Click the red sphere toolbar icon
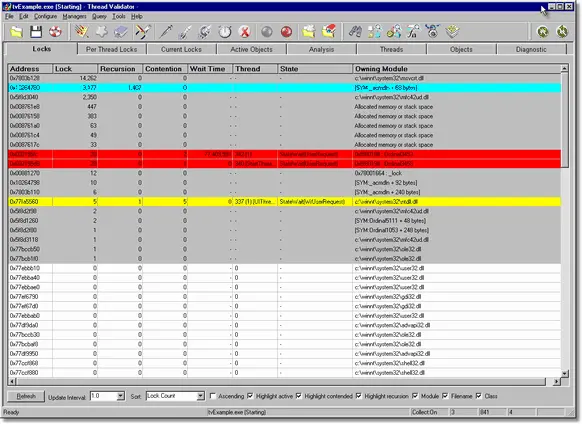This screenshot has height=424, width=582. pyautogui.click(x=286, y=32)
